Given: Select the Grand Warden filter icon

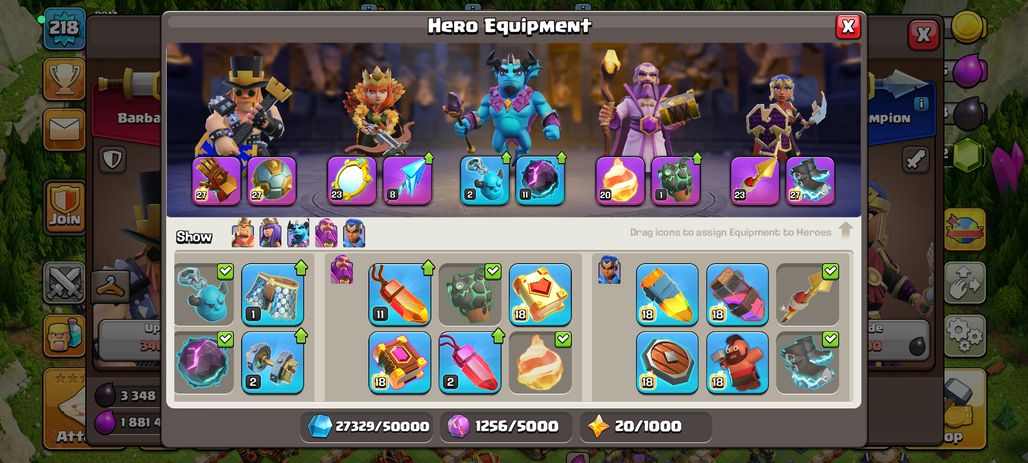Looking at the screenshot, I should (x=326, y=233).
